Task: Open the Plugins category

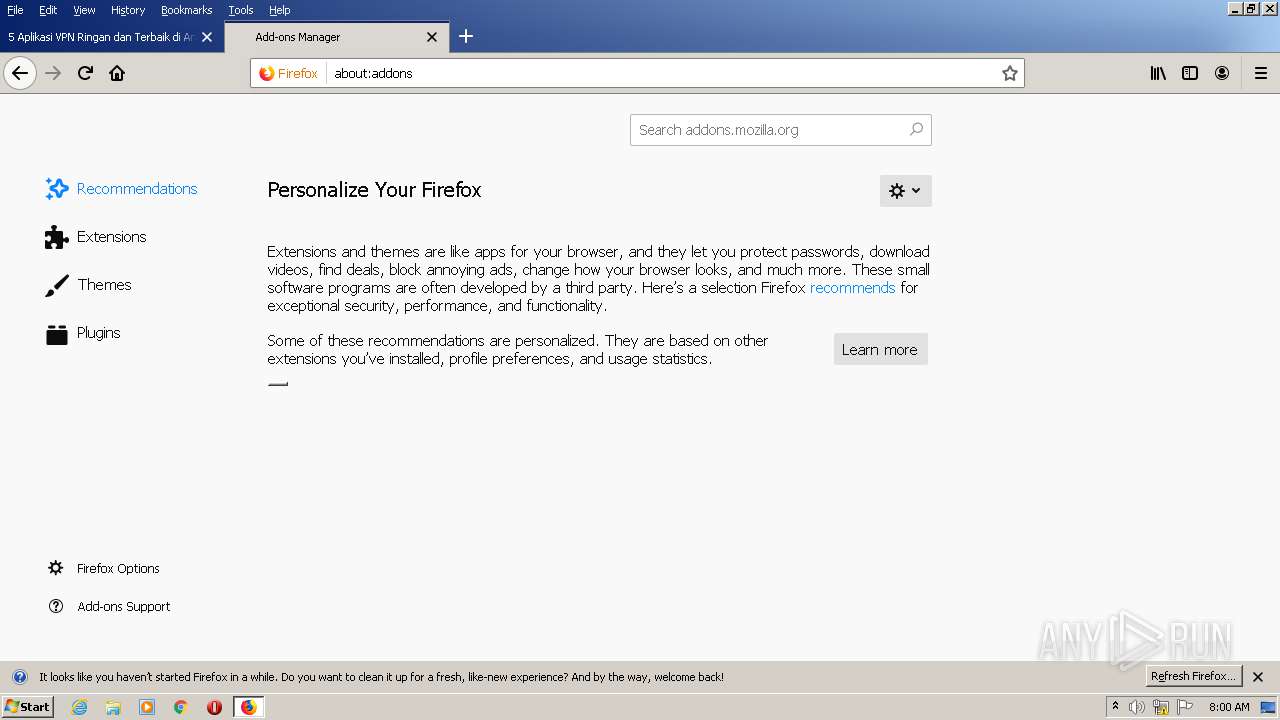Action: tap(83, 333)
